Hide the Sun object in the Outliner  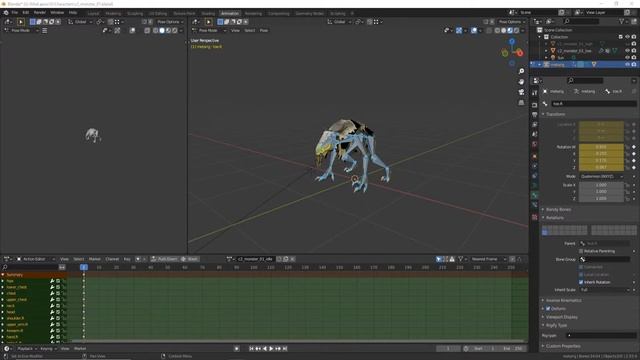627,58
